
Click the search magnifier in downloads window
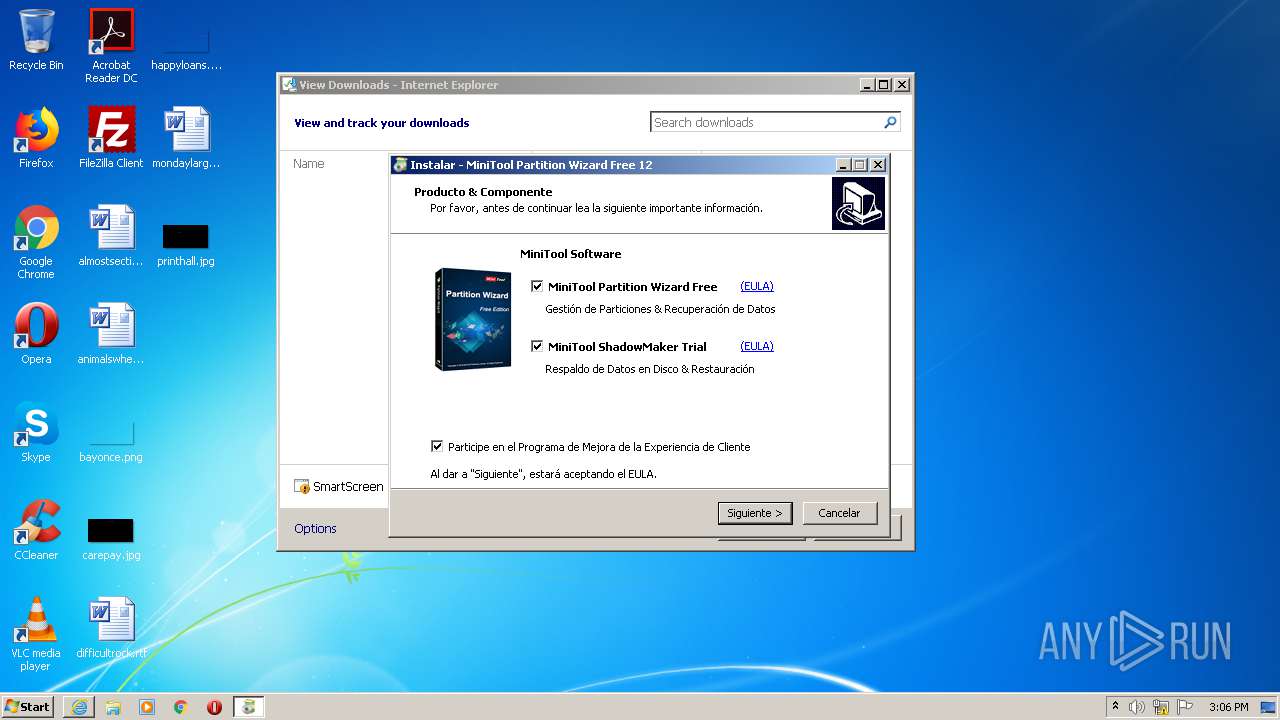890,122
